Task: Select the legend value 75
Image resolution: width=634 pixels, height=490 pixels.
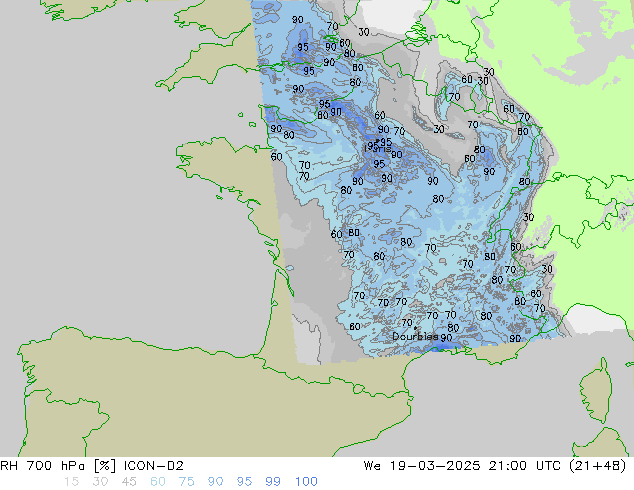Action: pyautogui.click(x=186, y=482)
